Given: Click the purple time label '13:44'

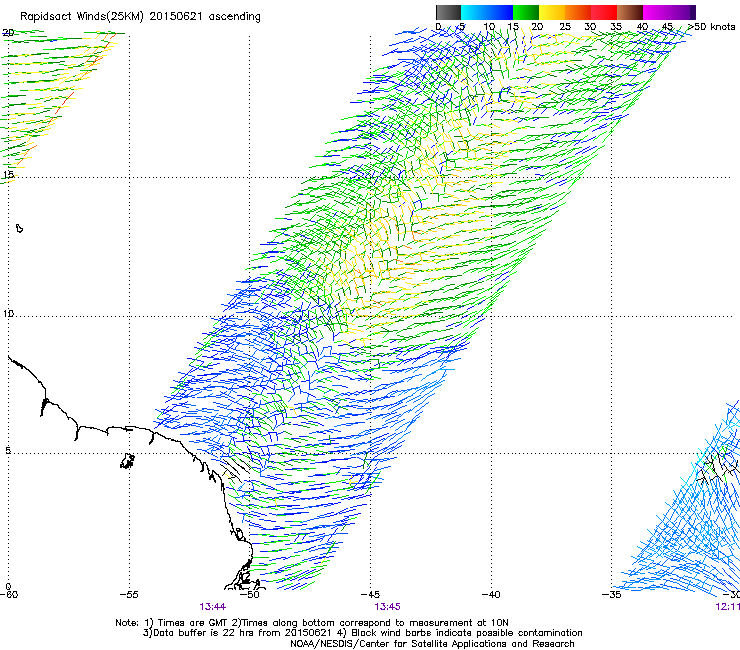Looking at the screenshot, I should 213,607.
